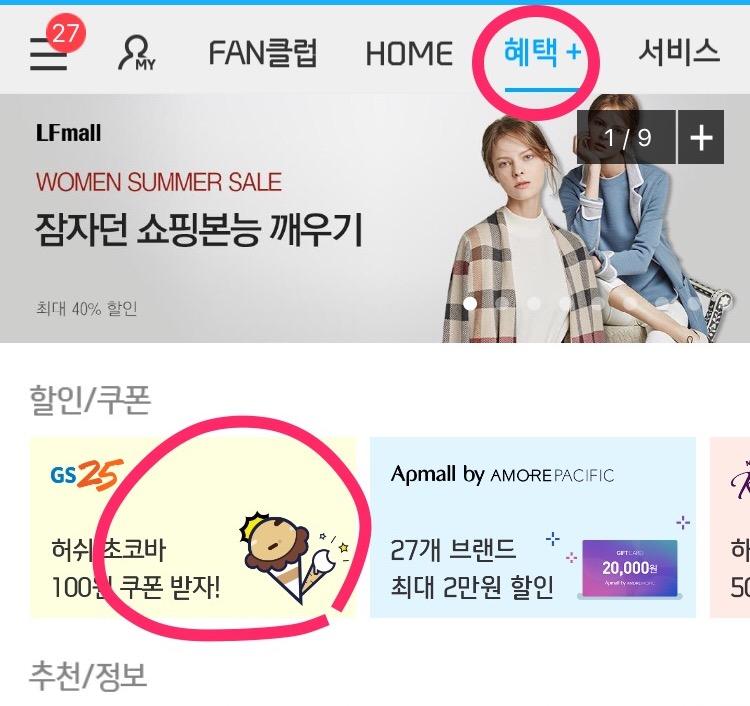This screenshot has height=706, width=750.
Task: Open the LFmall Women Summer Sale banner
Action: 375,218
